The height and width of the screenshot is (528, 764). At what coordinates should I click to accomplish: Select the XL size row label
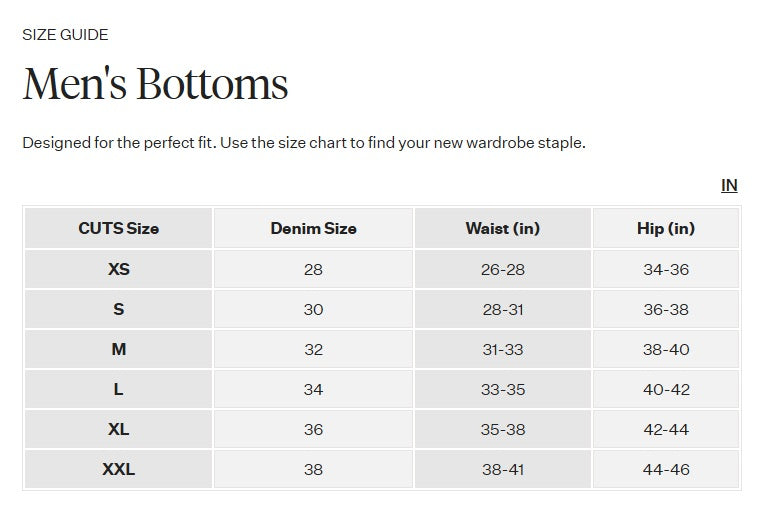[118, 429]
